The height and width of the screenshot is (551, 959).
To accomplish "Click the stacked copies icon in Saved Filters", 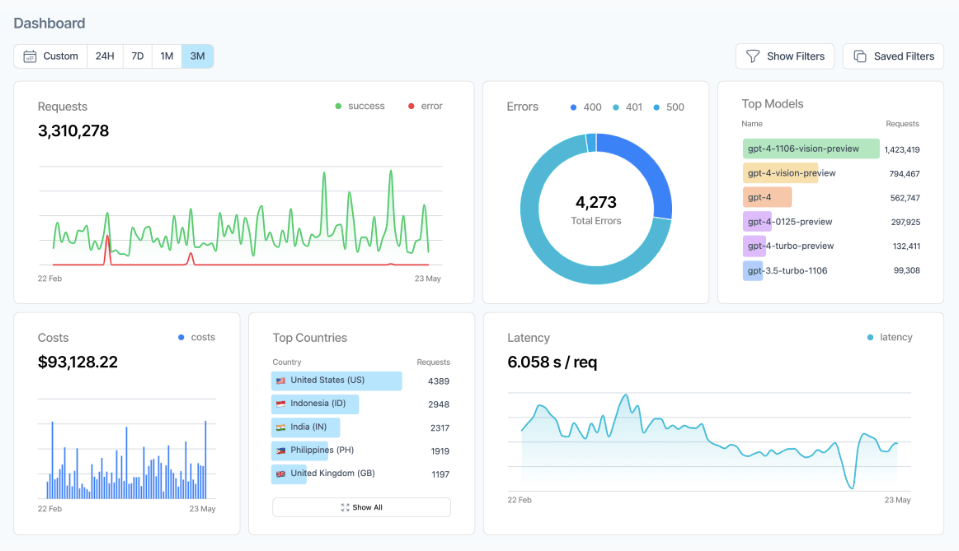I will click(860, 57).
